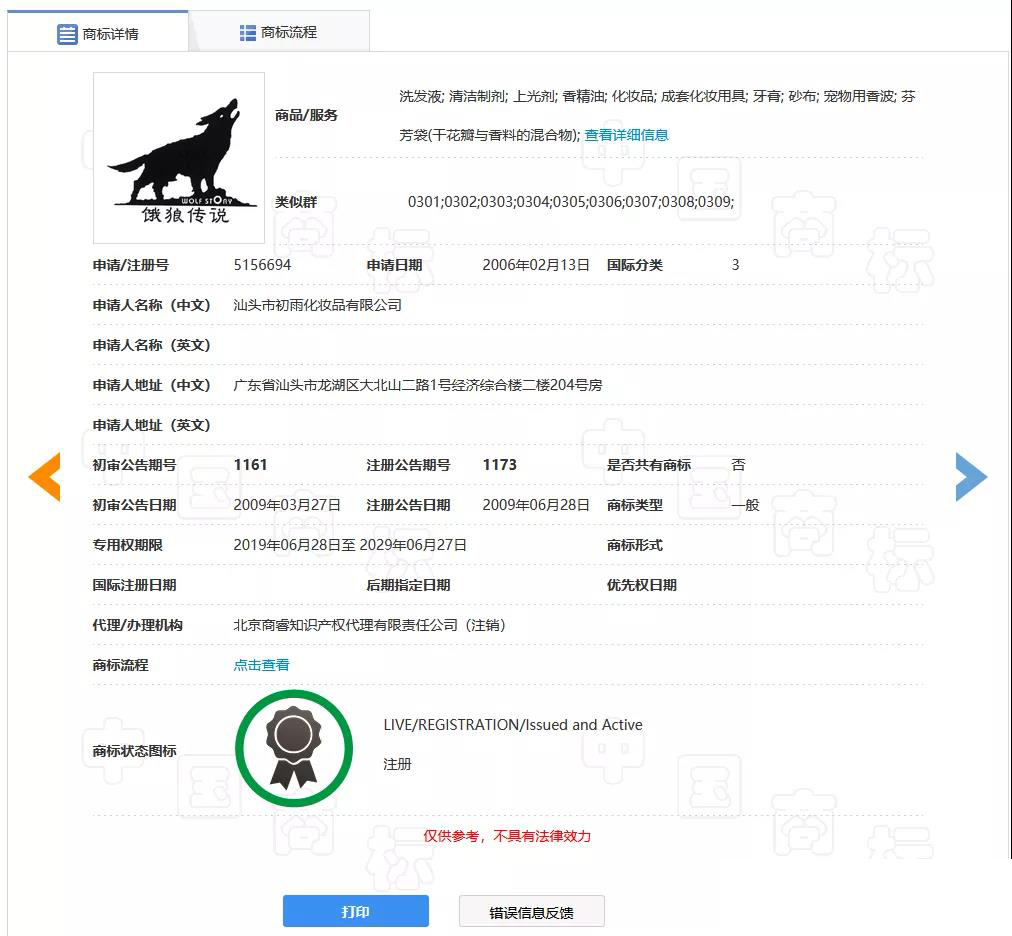Image resolution: width=1012 pixels, height=936 pixels.
Task: Switch to the 商标流程 tab
Action: 279,32
